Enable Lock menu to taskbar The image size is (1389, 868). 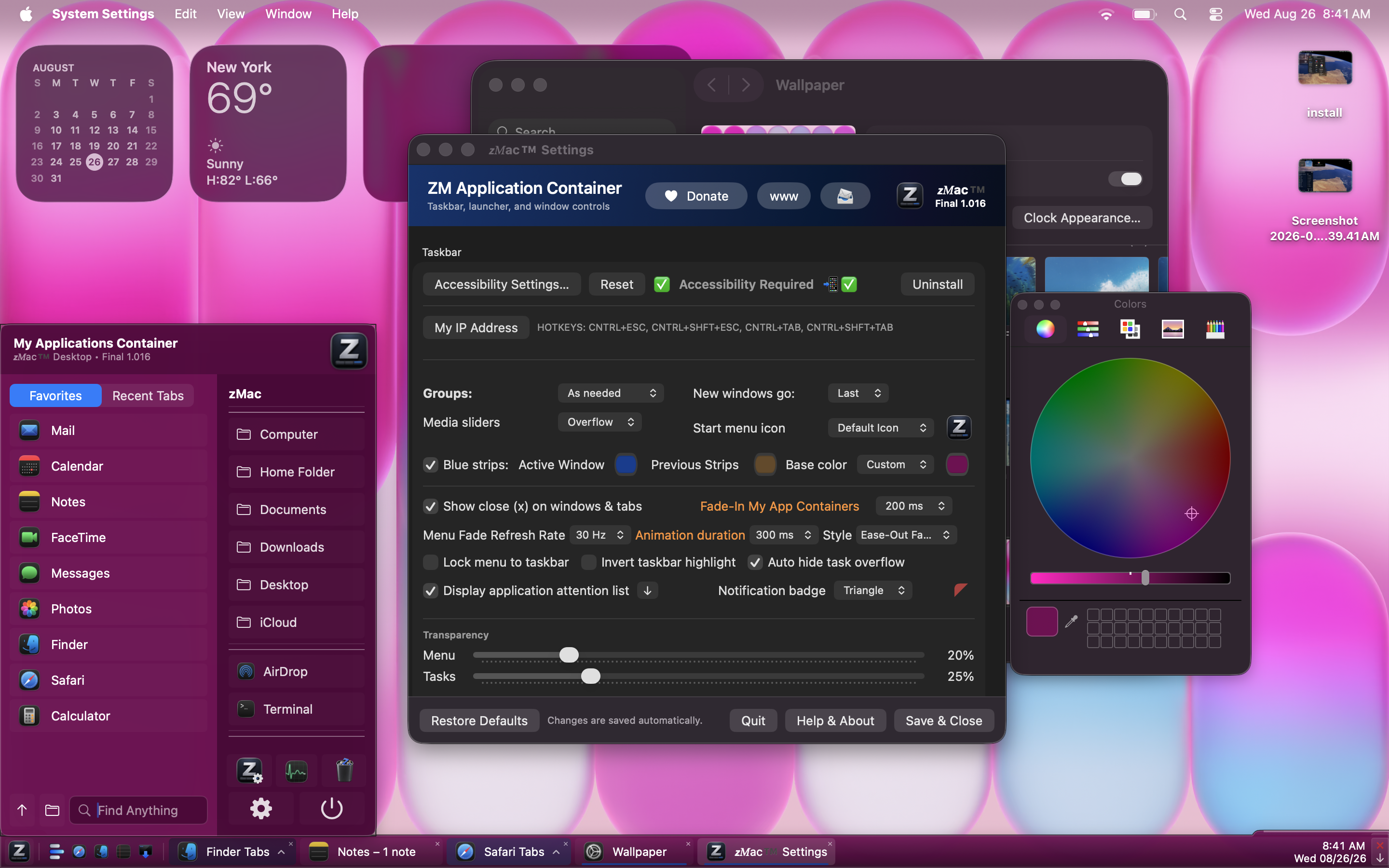(431, 563)
